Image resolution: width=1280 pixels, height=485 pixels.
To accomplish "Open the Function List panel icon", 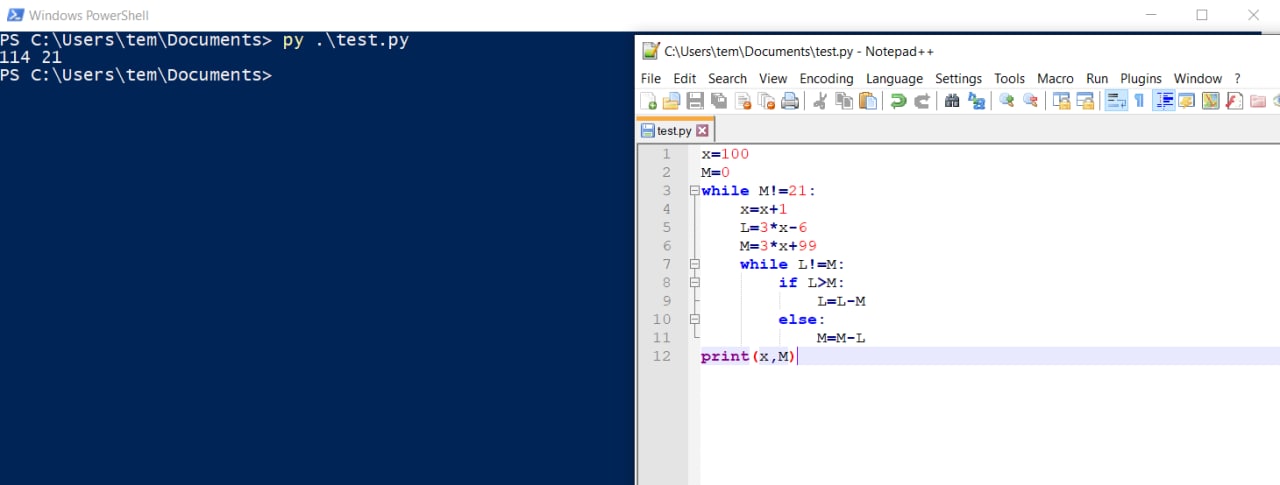I will tap(1234, 100).
